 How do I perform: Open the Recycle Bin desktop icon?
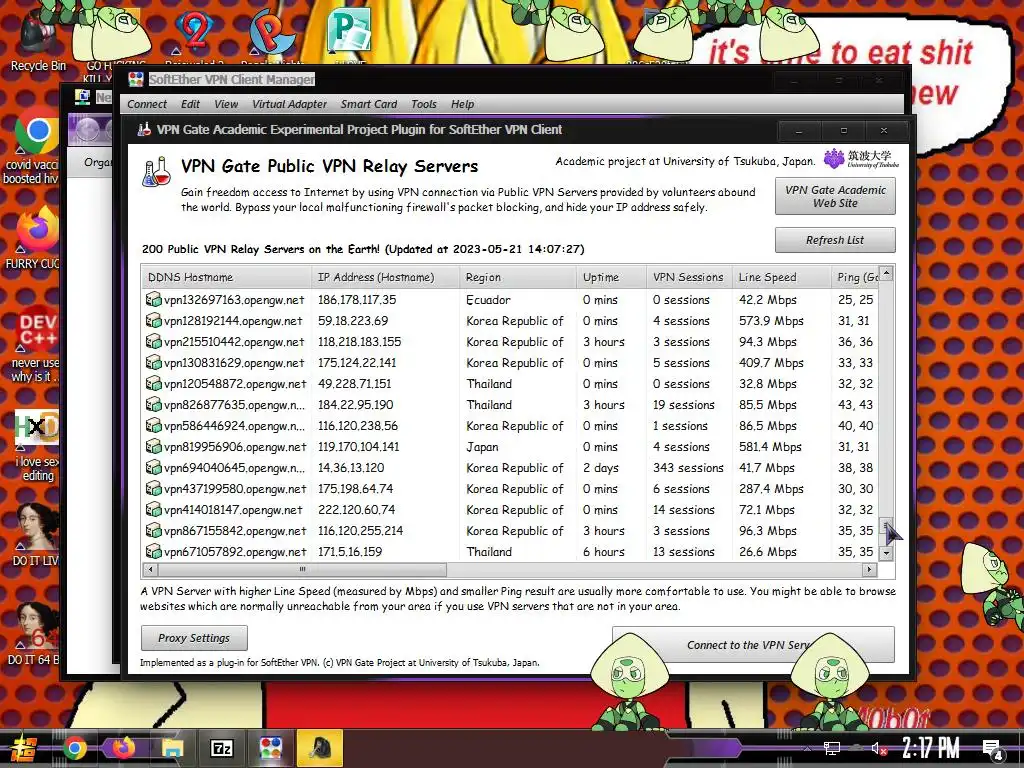click(x=38, y=39)
